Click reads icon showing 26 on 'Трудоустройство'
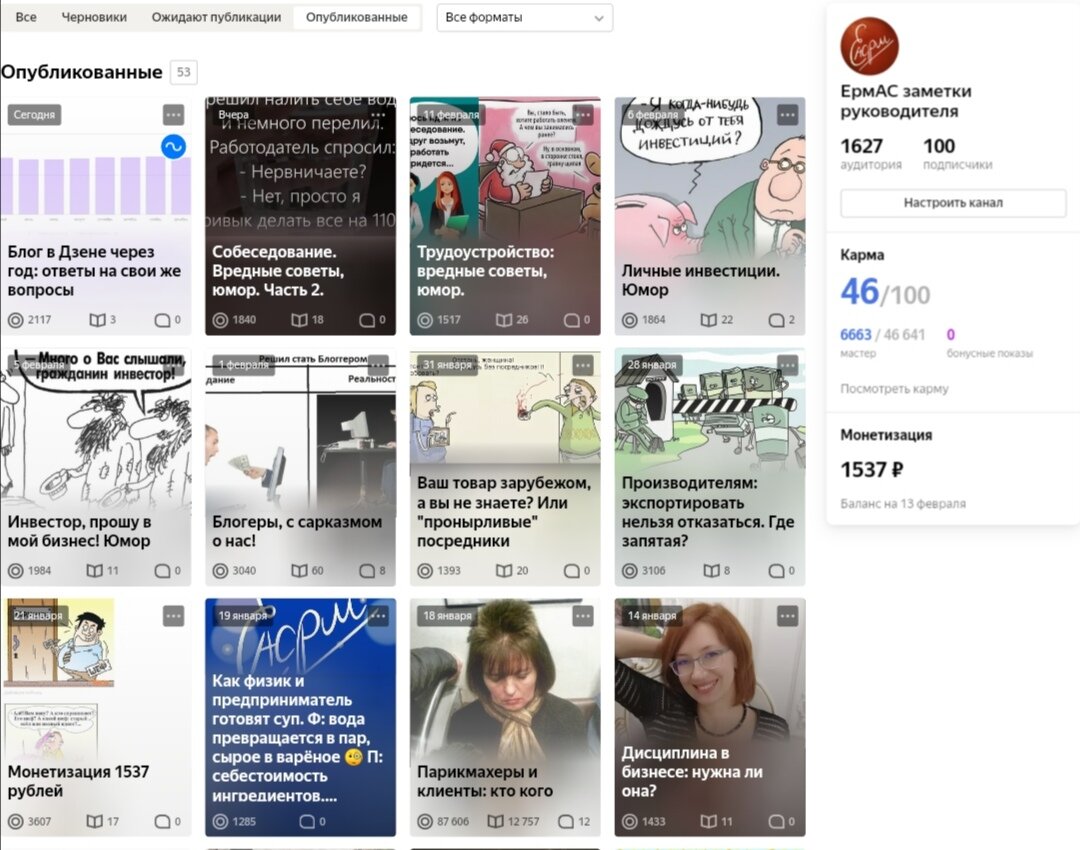 [504, 320]
